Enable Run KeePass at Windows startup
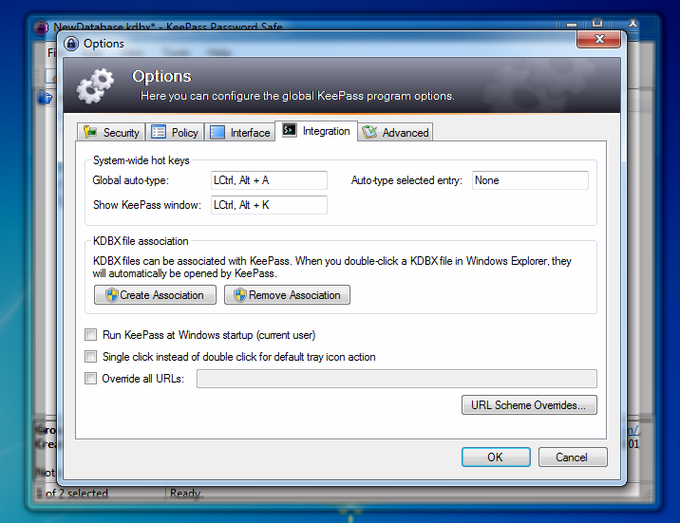680x523 pixels. pyautogui.click(x=91, y=335)
